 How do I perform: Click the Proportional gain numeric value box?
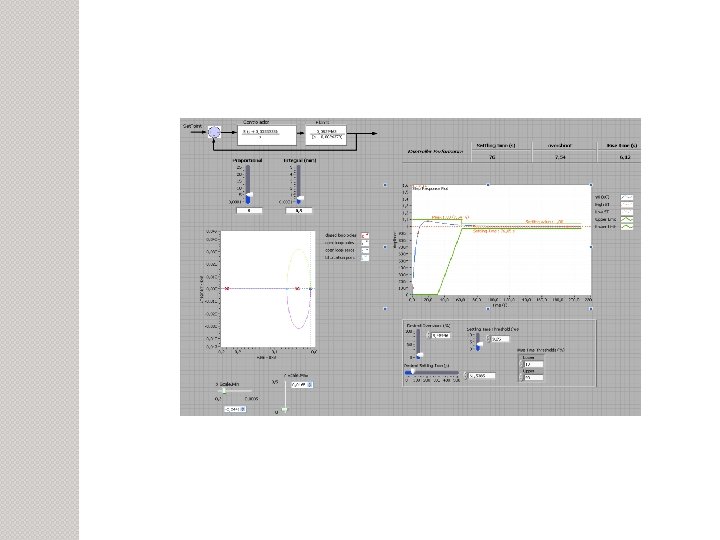pyautogui.click(x=249, y=210)
